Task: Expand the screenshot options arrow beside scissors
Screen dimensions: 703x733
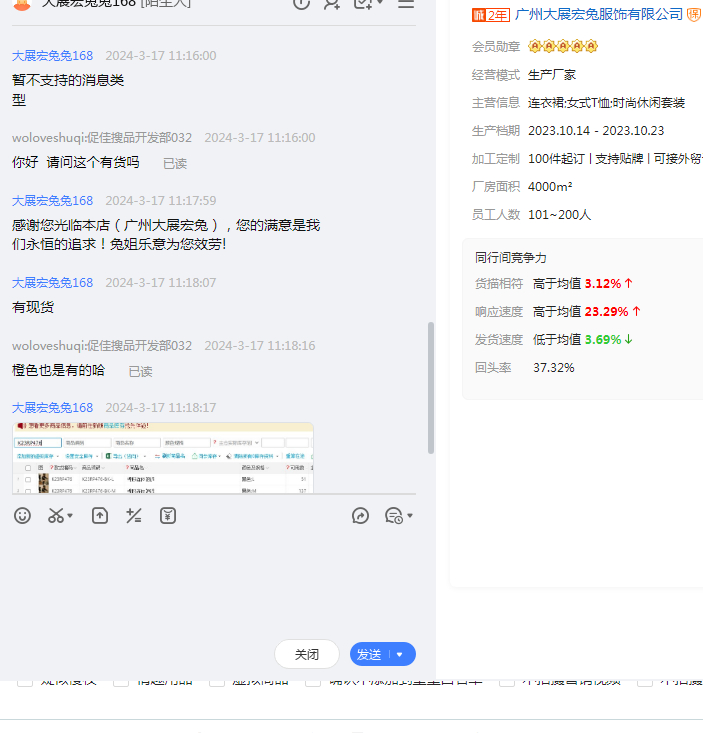Action: [71, 517]
